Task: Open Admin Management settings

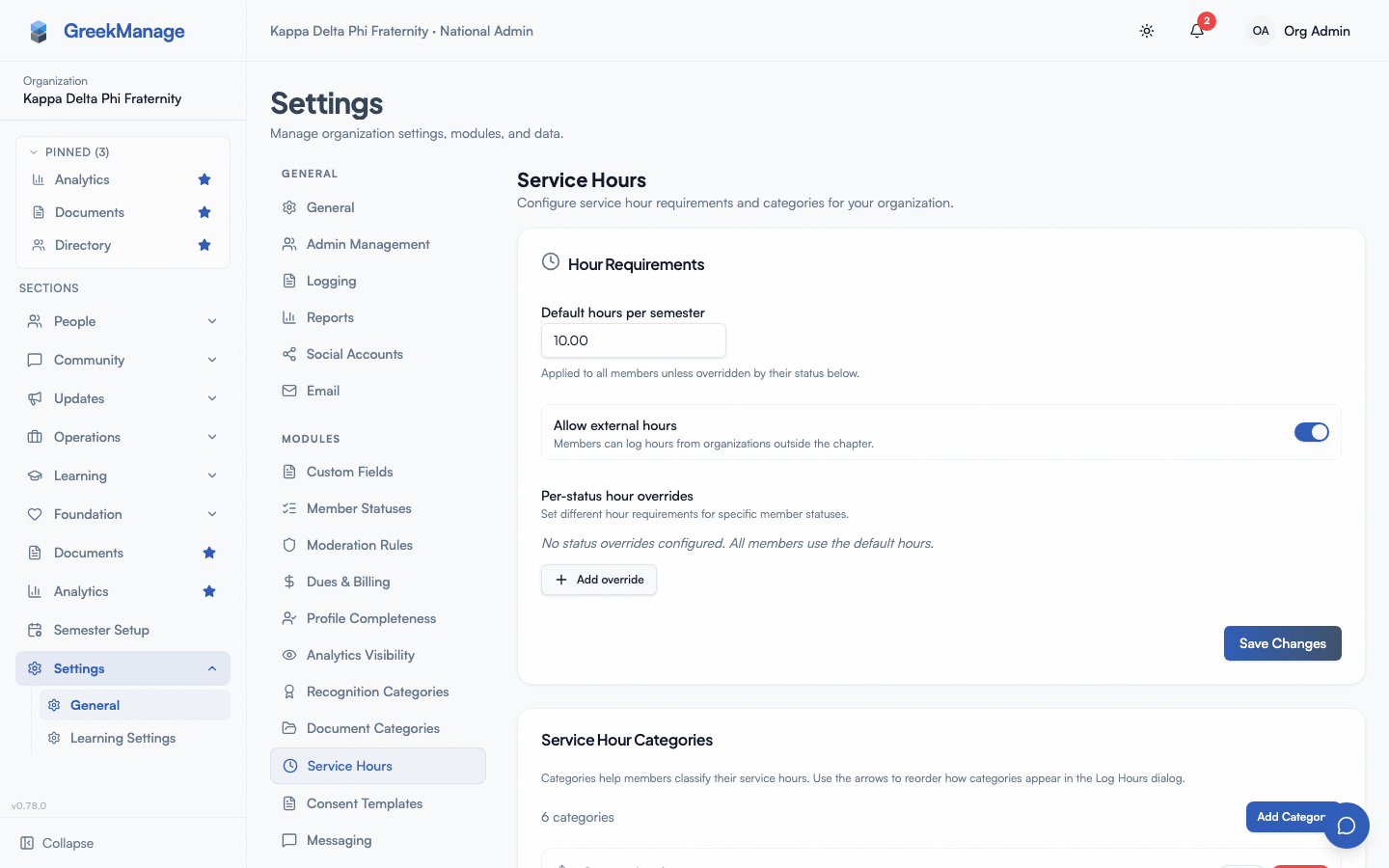Action: (378, 244)
